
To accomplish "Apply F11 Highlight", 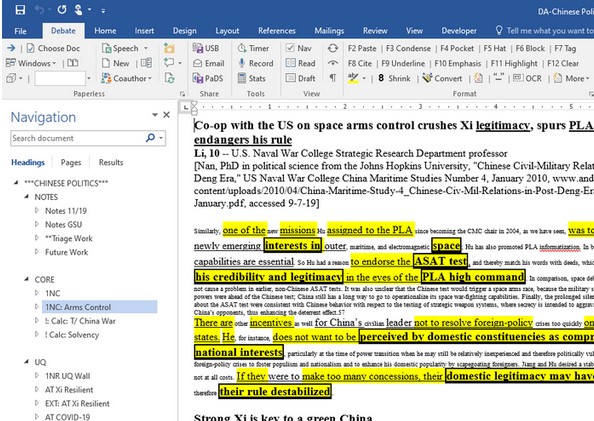I will [x=514, y=63].
